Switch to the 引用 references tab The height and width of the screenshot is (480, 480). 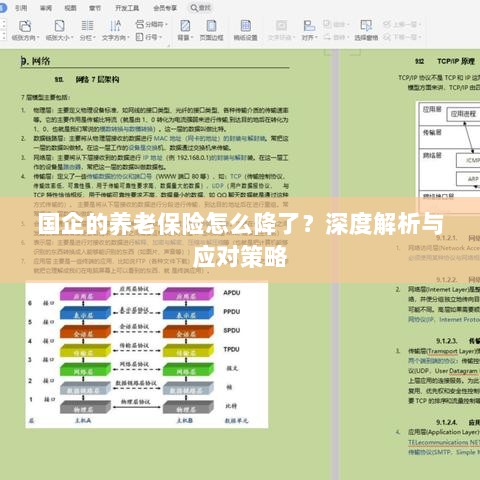click(x=21, y=8)
